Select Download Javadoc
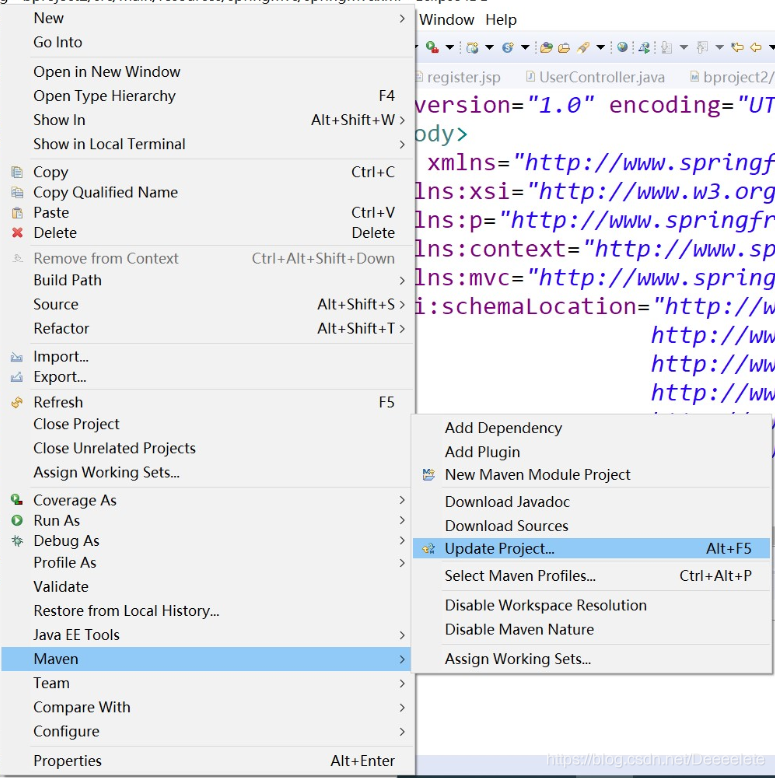775x778 pixels. coord(591,502)
